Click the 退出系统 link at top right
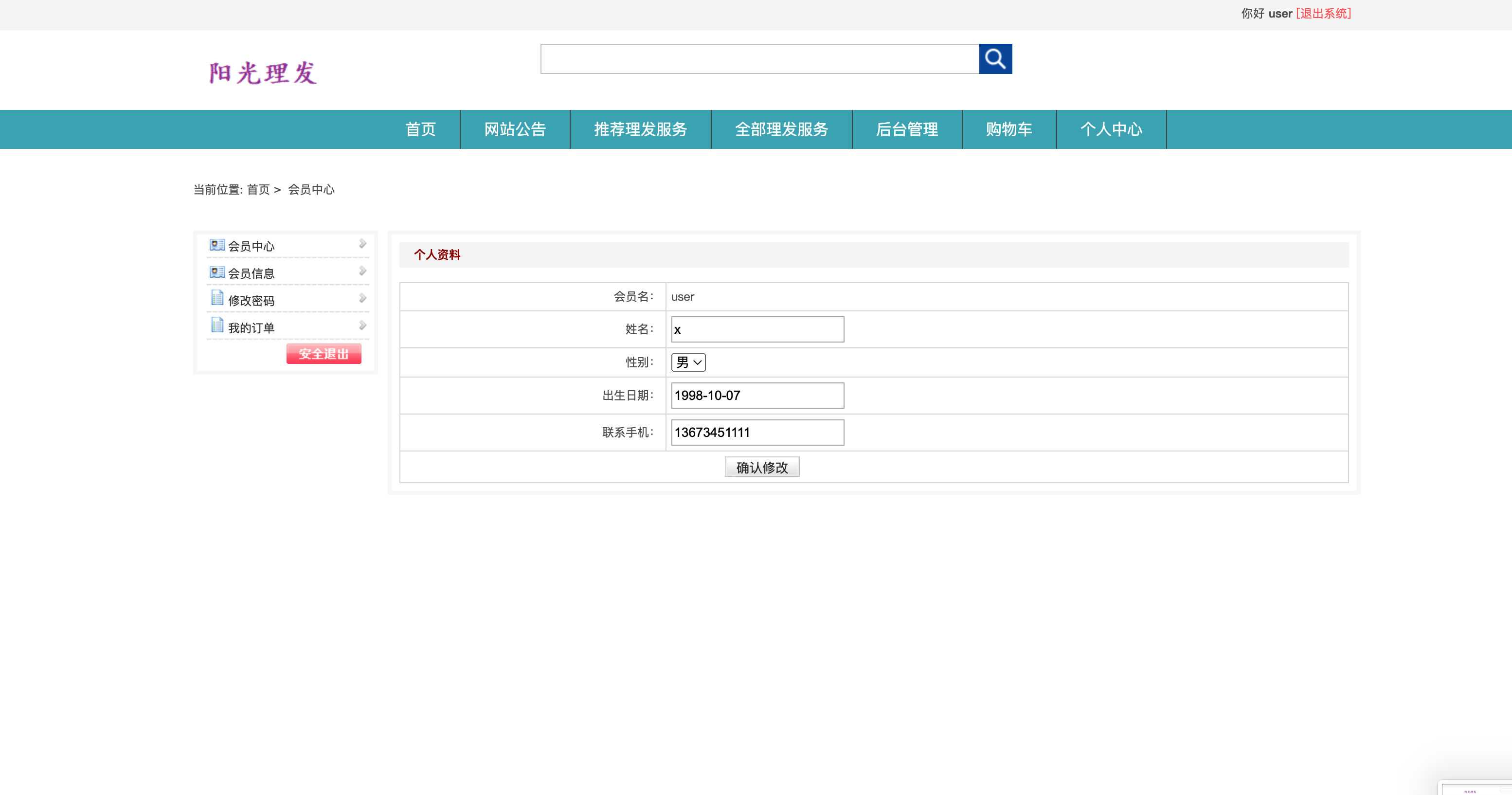The height and width of the screenshot is (795, 1512). (x=1323, y=13)
